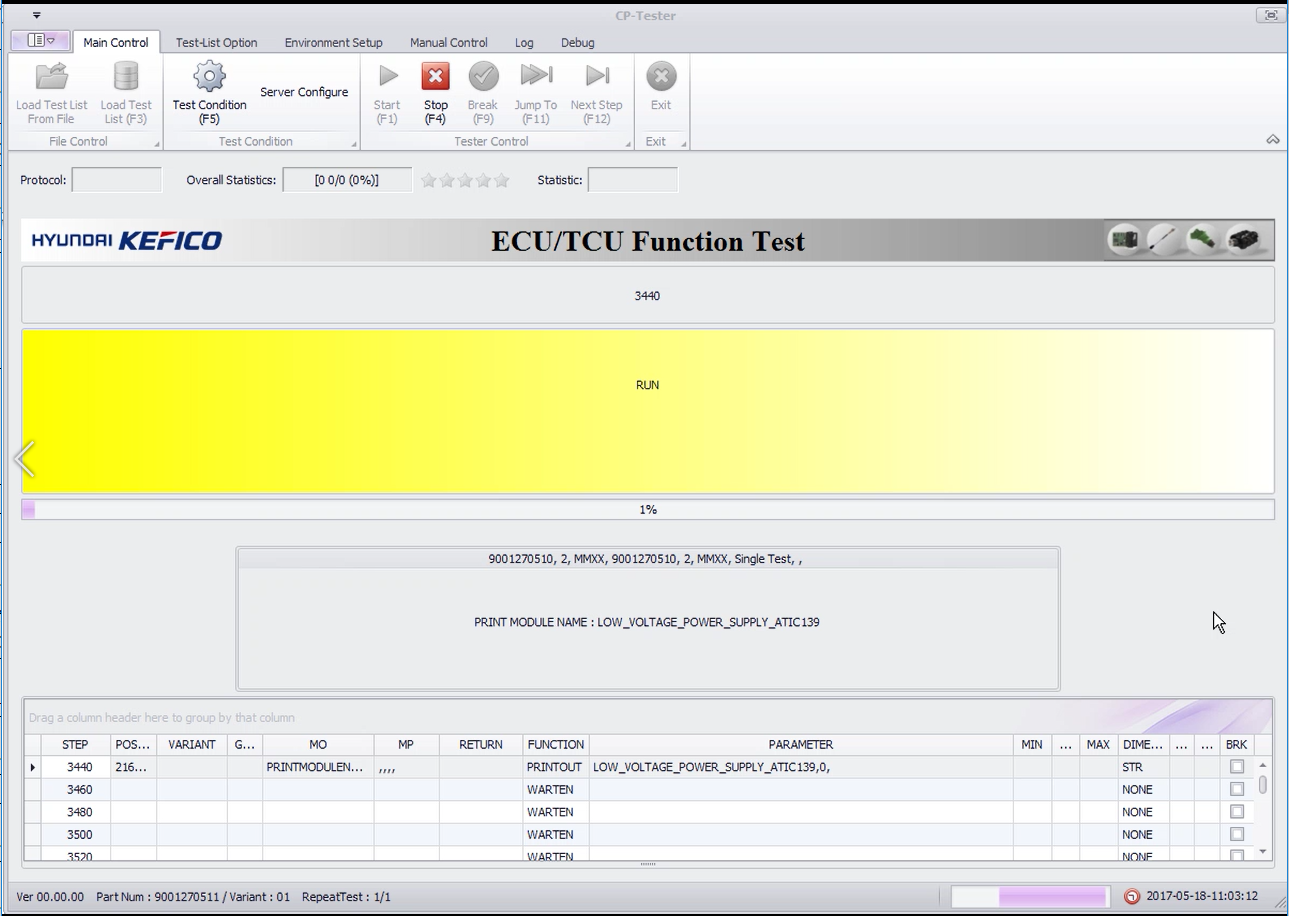Click the yellow RUN status panel
The width and height of the screenshot is (1289, 916).
tap(648, 411)
